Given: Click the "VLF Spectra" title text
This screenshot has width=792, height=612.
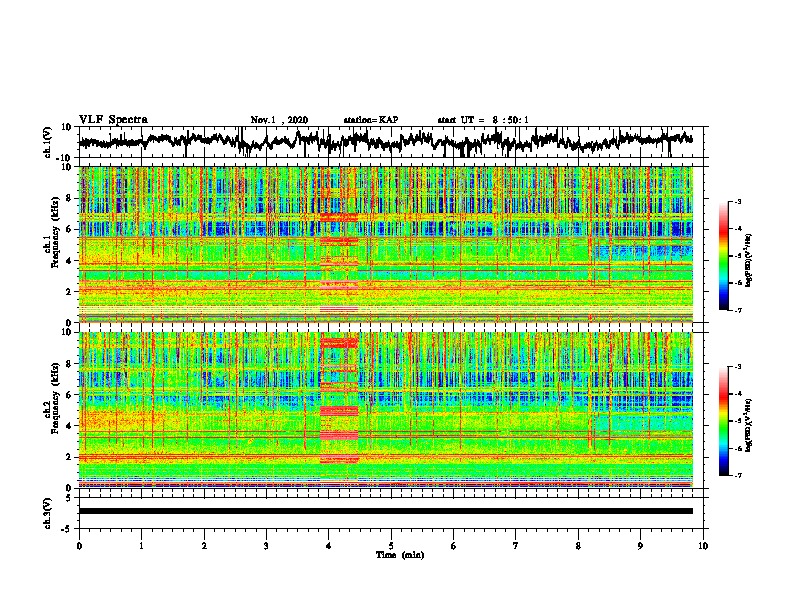Looking at the screenshot, I should pos(113,120).
